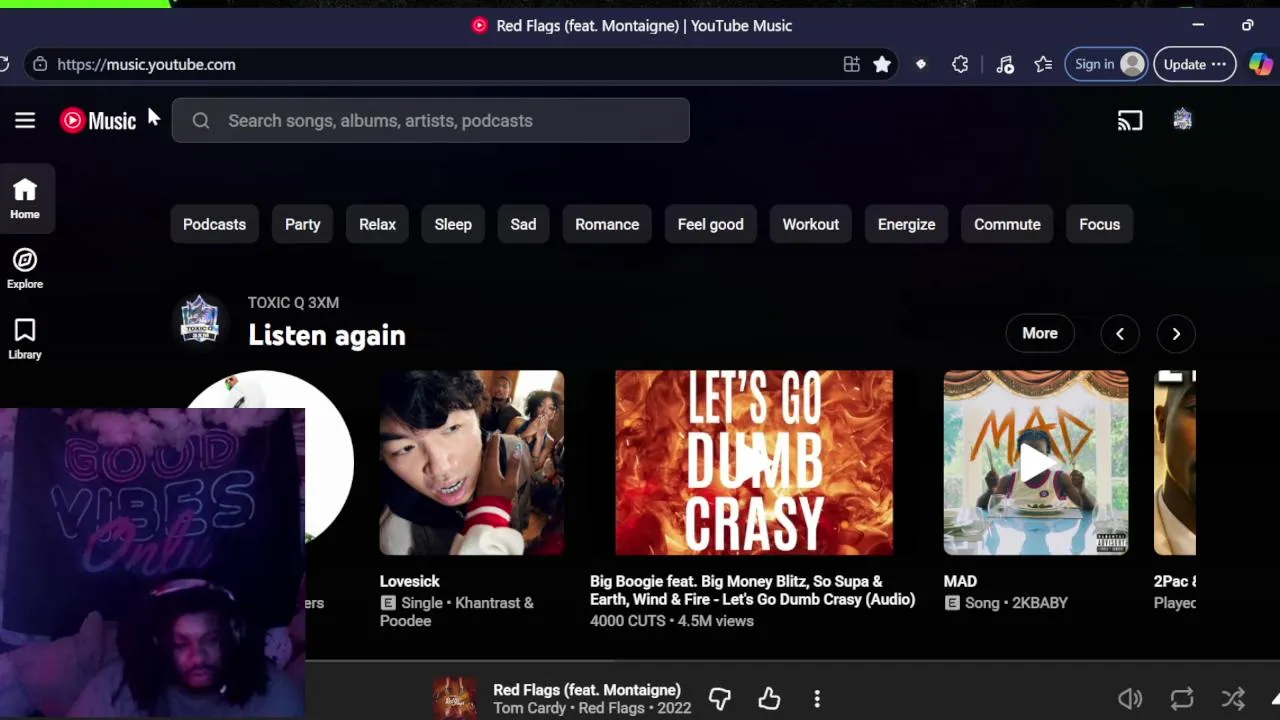The height and width of the screenshot is (720, 1280).
Task: Open more actions menu in player bar
Action: 817,699
